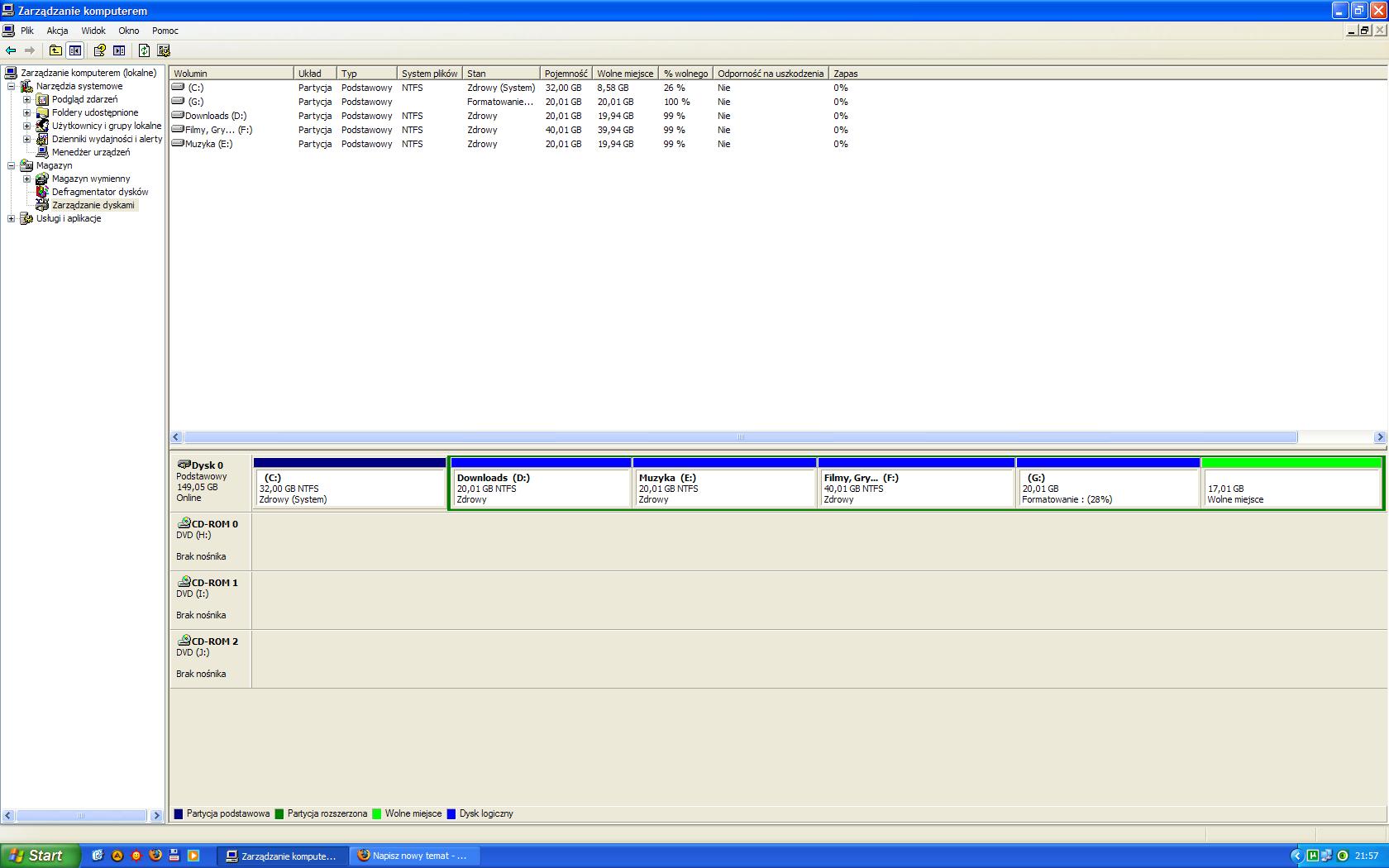
Task: Collapse the Narzędzia systemowe tree node
Action: point(11,86)
